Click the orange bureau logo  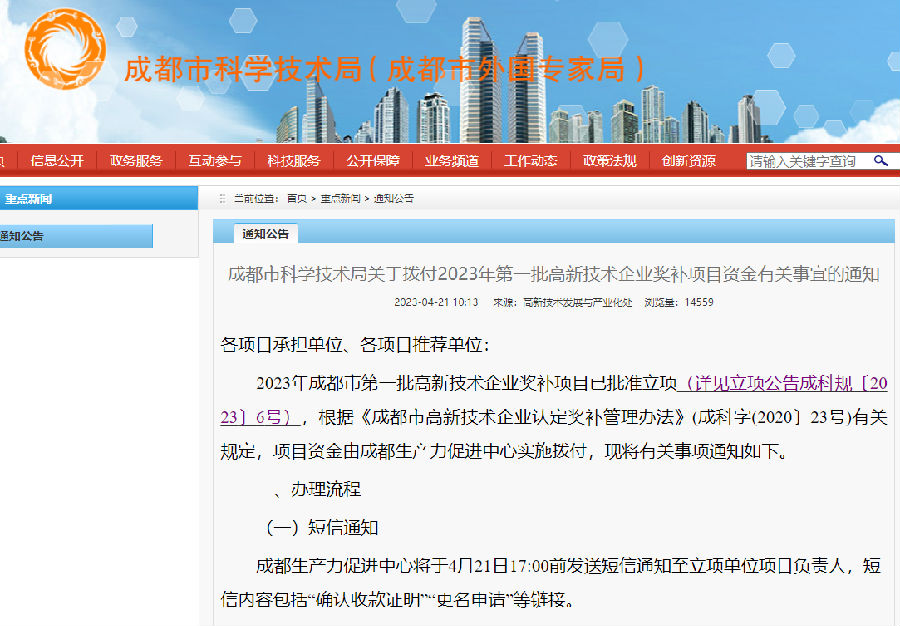tap(64, 50)
